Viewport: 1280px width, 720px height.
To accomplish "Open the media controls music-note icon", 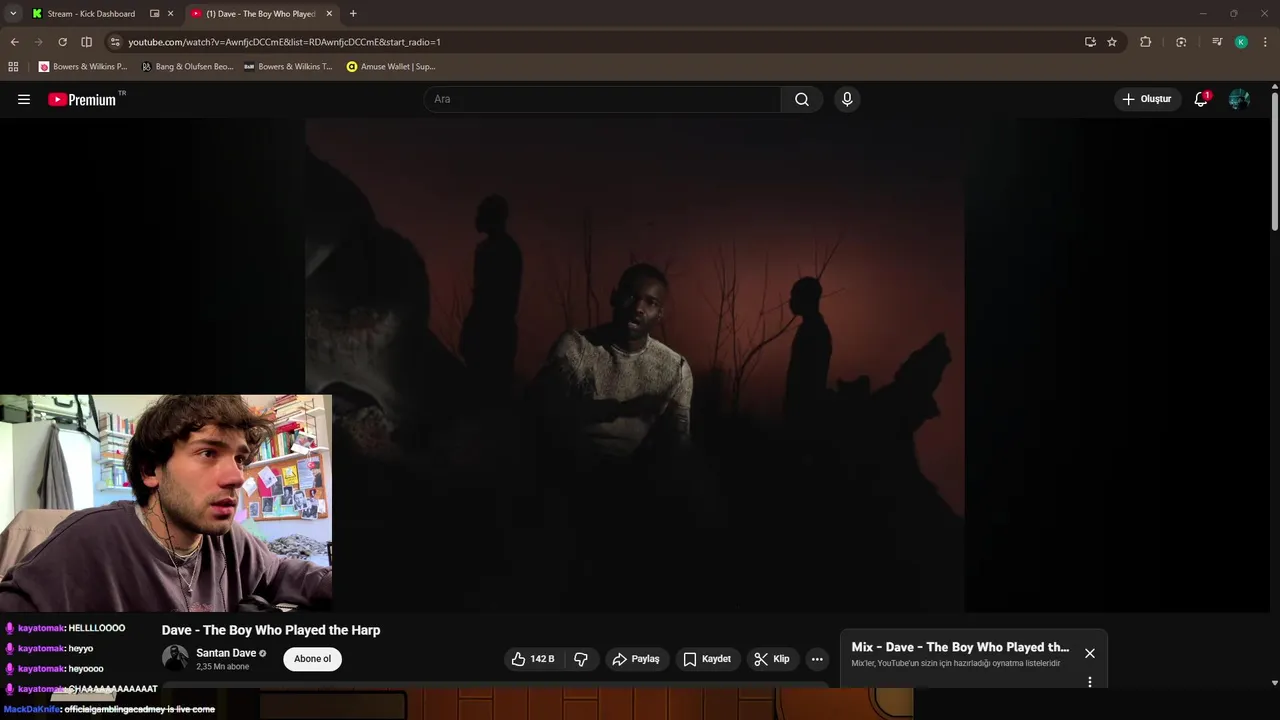I will click(x=1216, y=42).
